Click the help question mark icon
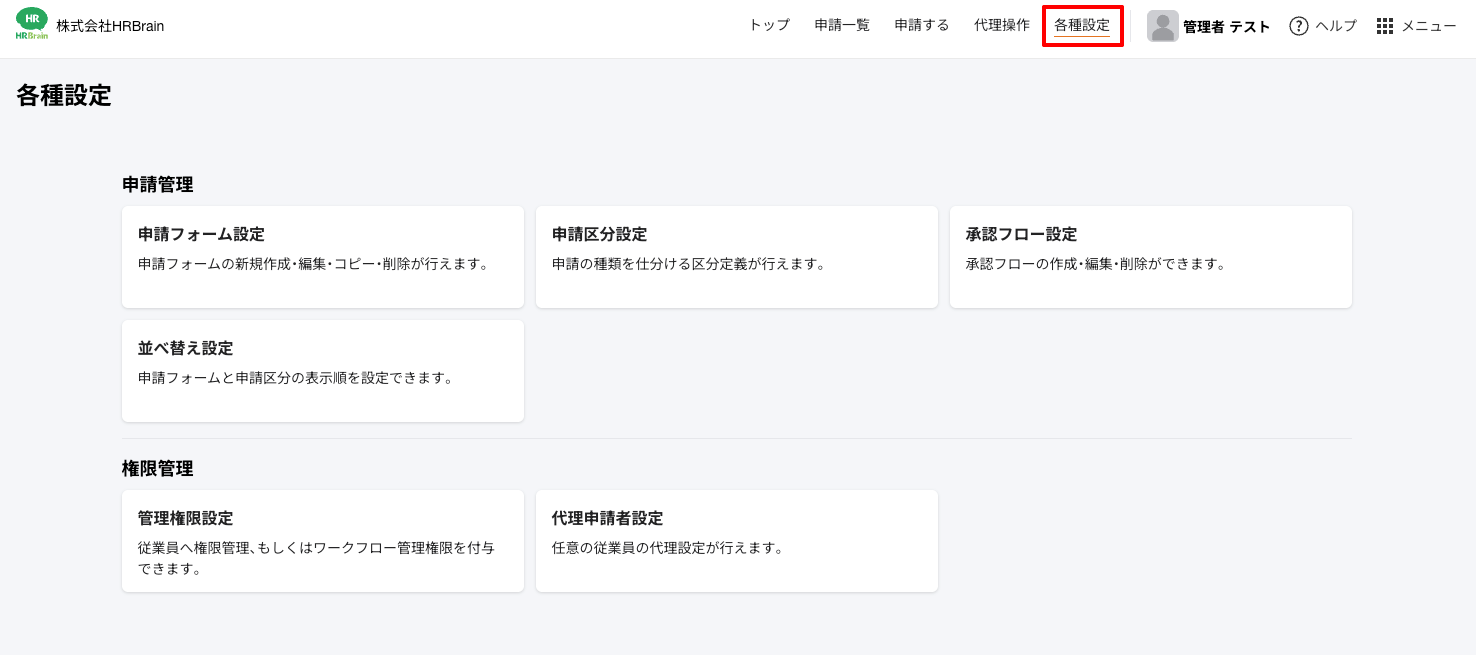This screenshot has height=655, width=1476. pos(1298,26)
